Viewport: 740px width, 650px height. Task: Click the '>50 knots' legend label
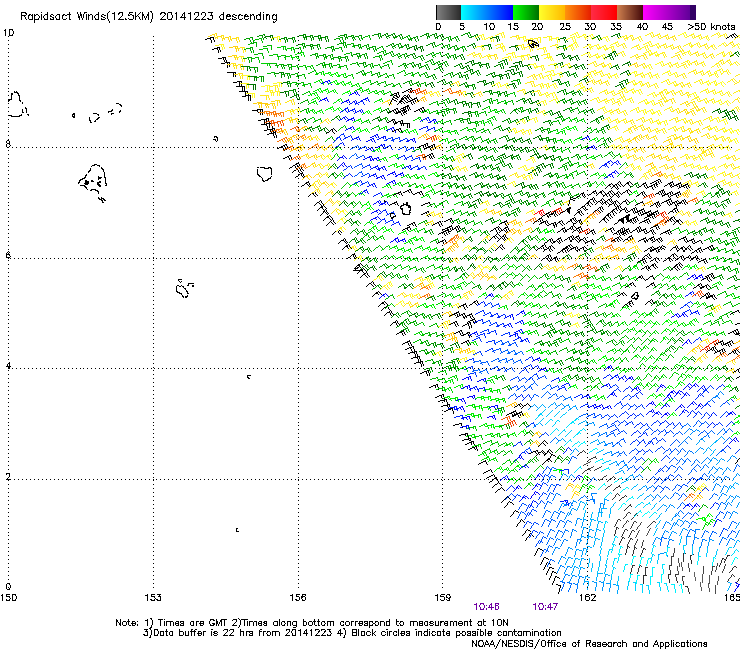712,27
